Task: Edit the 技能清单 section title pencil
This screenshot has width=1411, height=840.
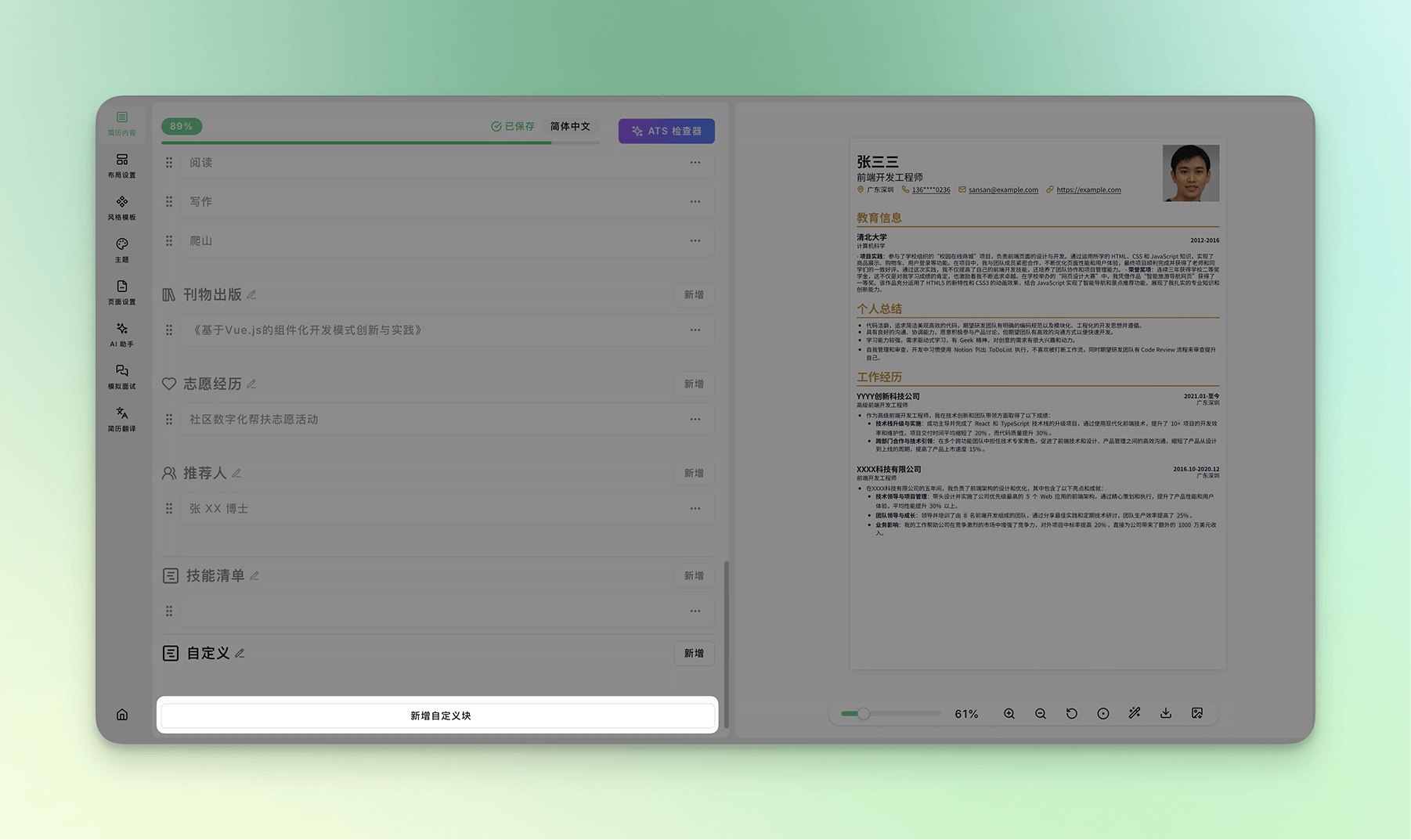Action: (254, 576)
